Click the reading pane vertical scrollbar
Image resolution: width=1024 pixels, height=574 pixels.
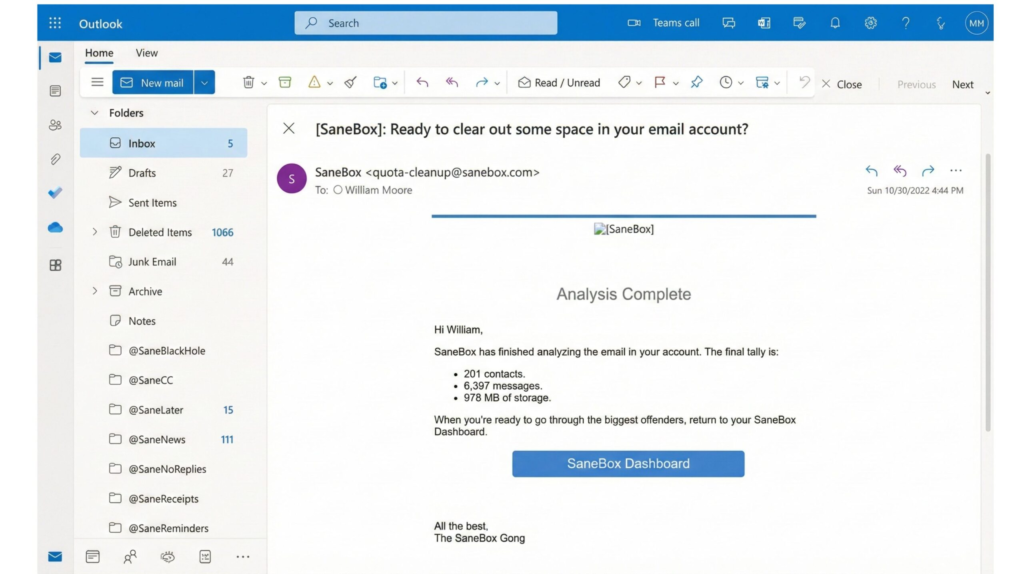pos(988,293)
